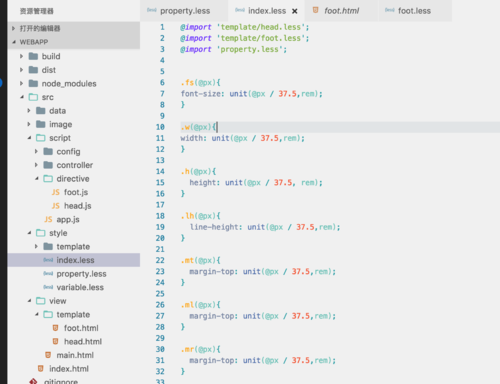
Task: Click line number 10 in gutter
Action: 160,127
